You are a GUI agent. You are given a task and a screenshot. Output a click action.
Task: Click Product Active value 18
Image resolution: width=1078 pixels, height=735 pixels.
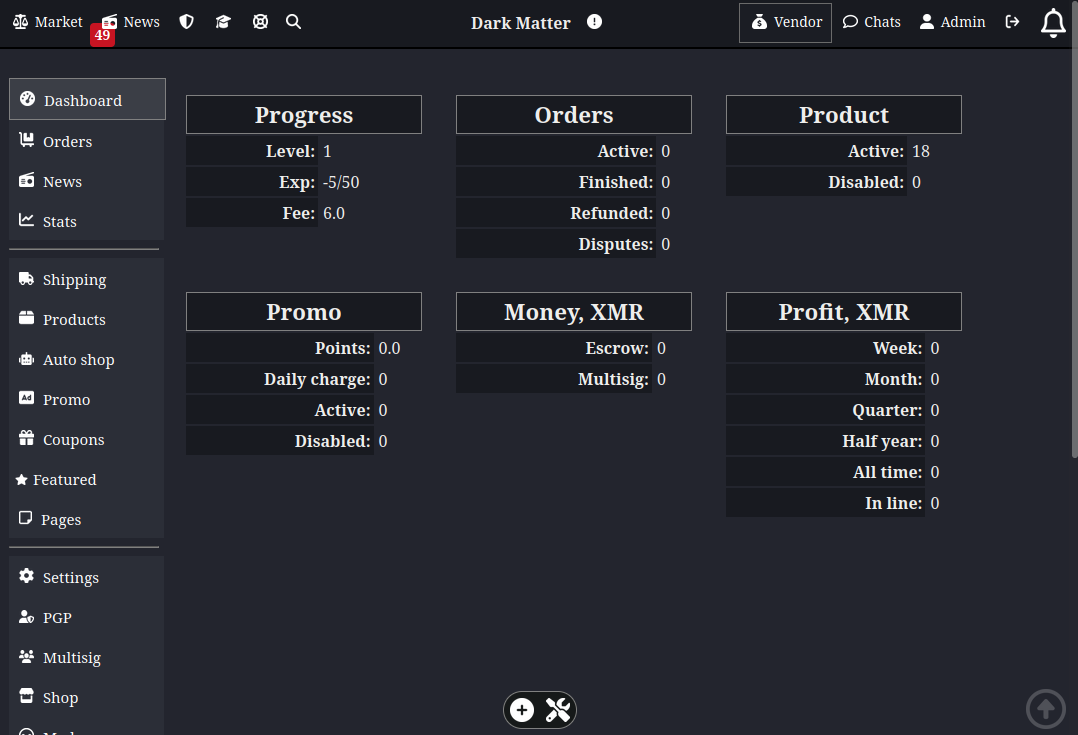click(921, 151)
